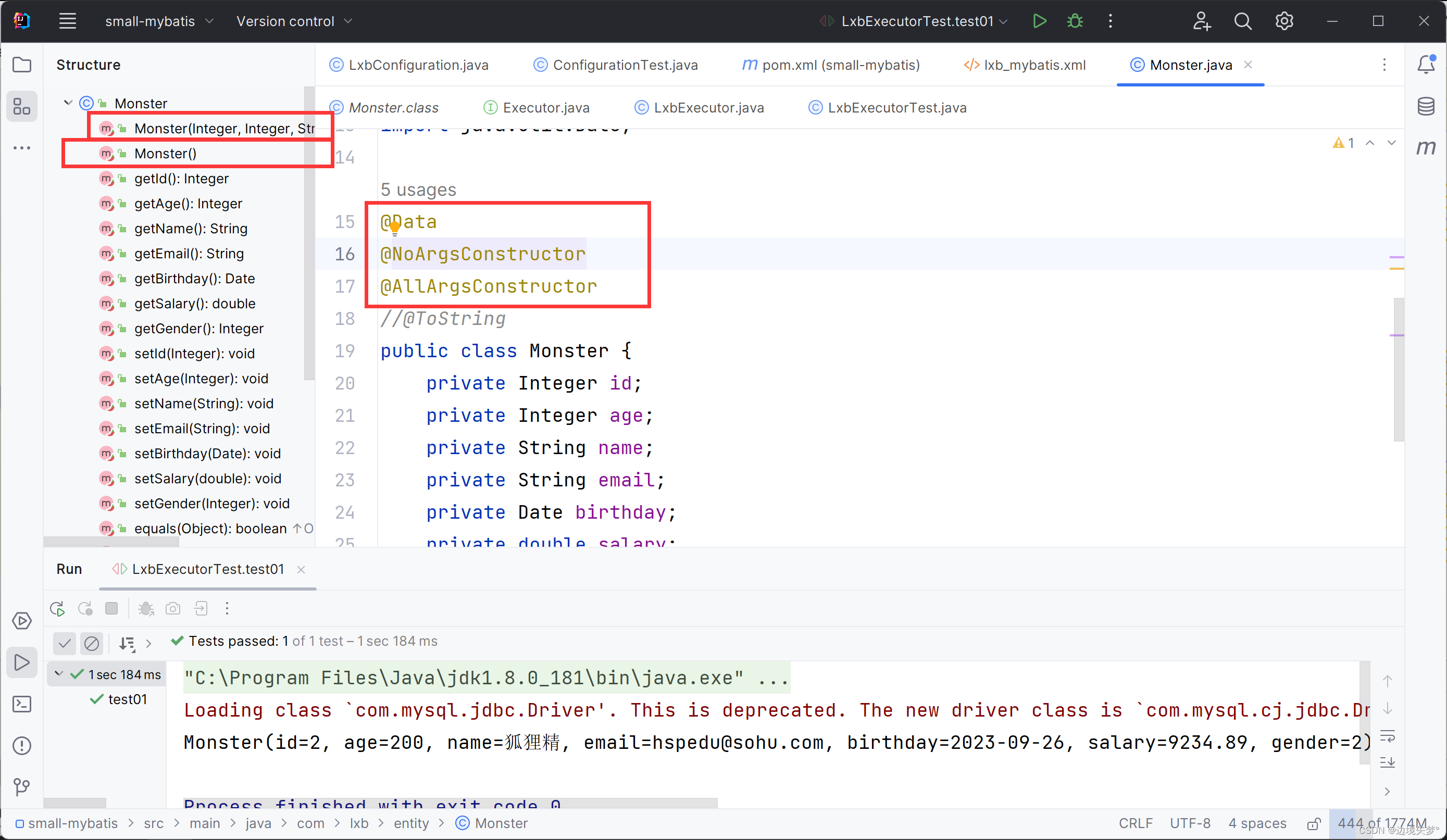Toggle passed tests filter checkbox
1447x840 pixels.
64,641
